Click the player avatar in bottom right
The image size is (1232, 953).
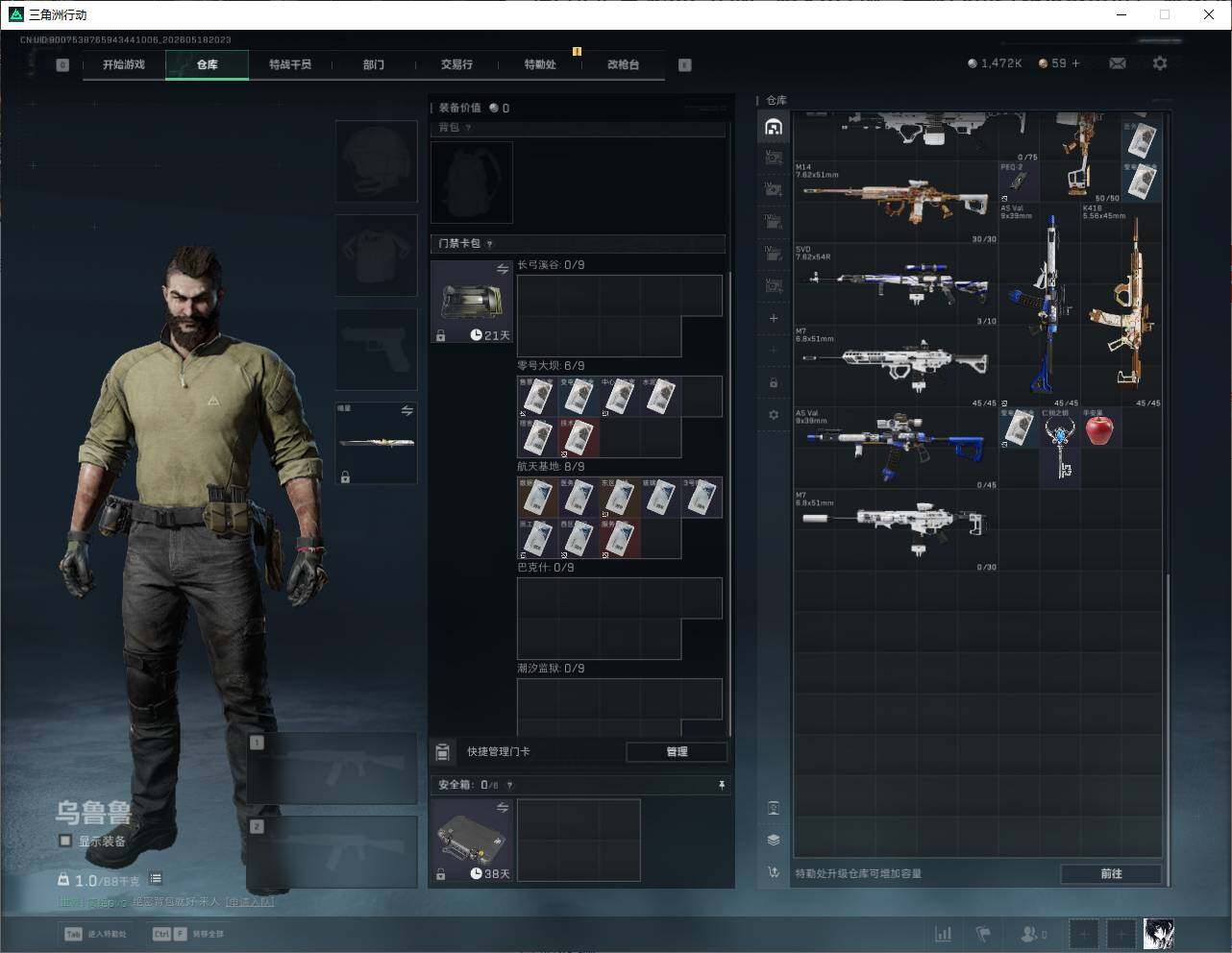point(1158,934)
